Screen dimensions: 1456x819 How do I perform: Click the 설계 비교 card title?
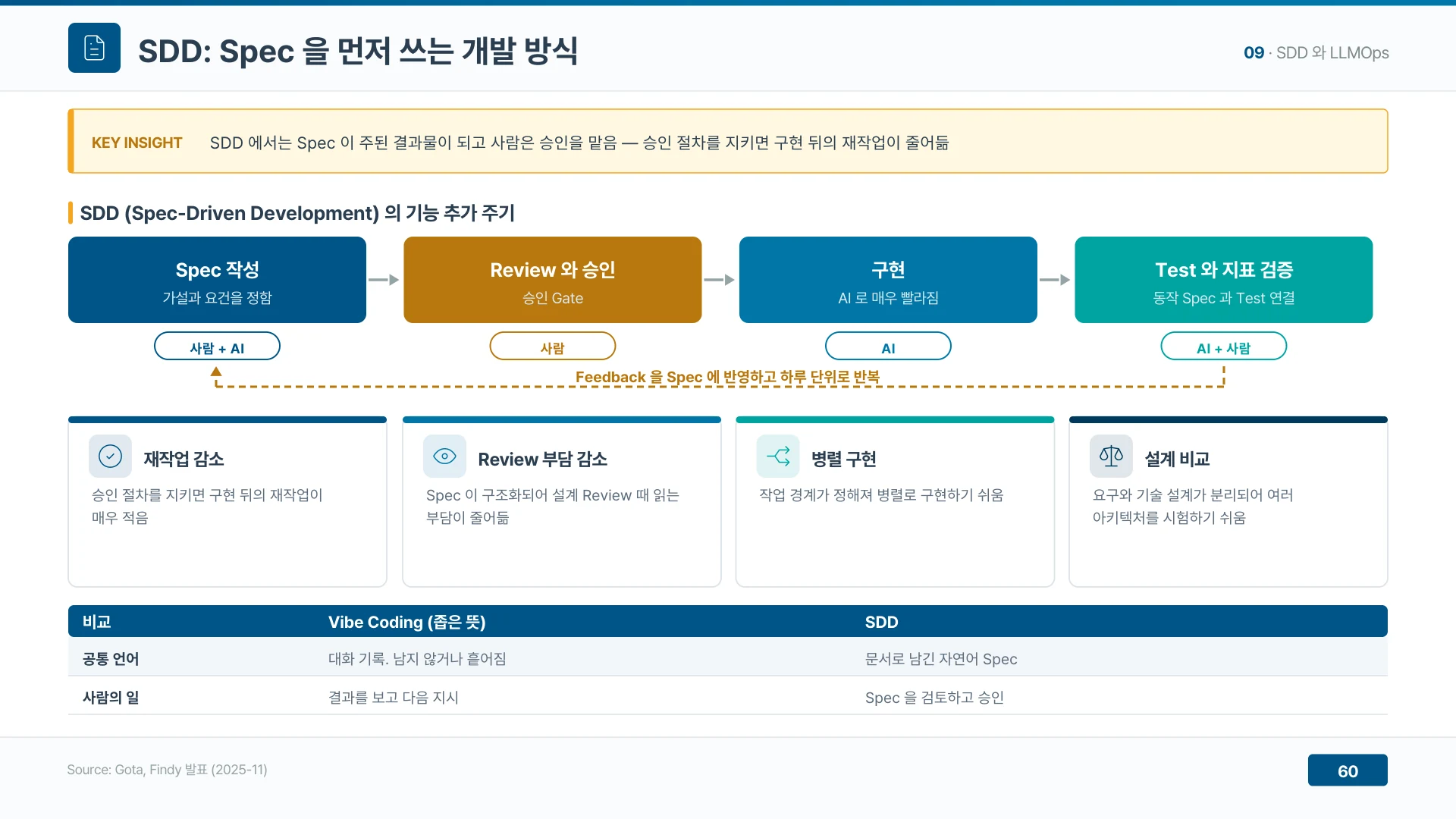pos(1177,459)
